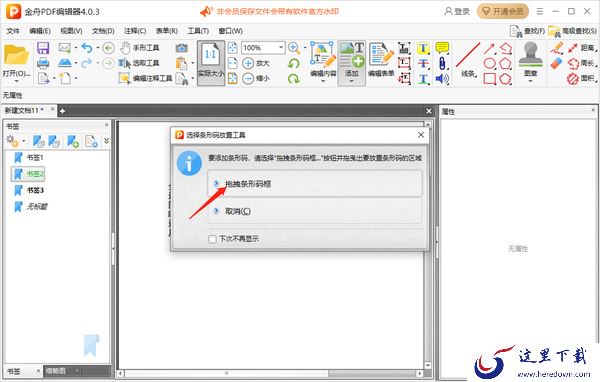Click the paperclip attachment icon
The width and height of the screenshot is (600, 382).
pos(442,63)
